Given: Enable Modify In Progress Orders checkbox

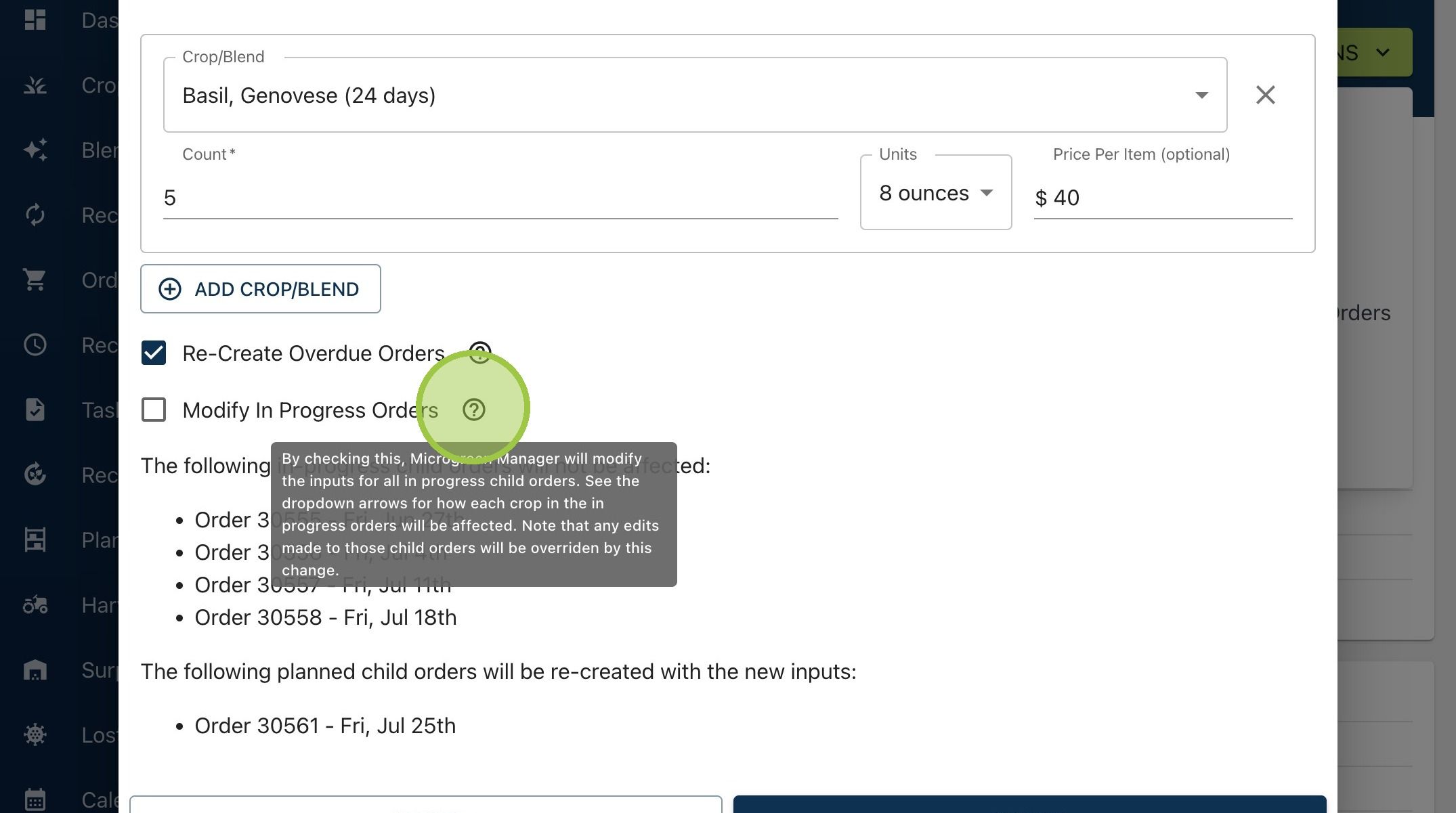Looking at the screenshot, I should (x=154, y=410).
